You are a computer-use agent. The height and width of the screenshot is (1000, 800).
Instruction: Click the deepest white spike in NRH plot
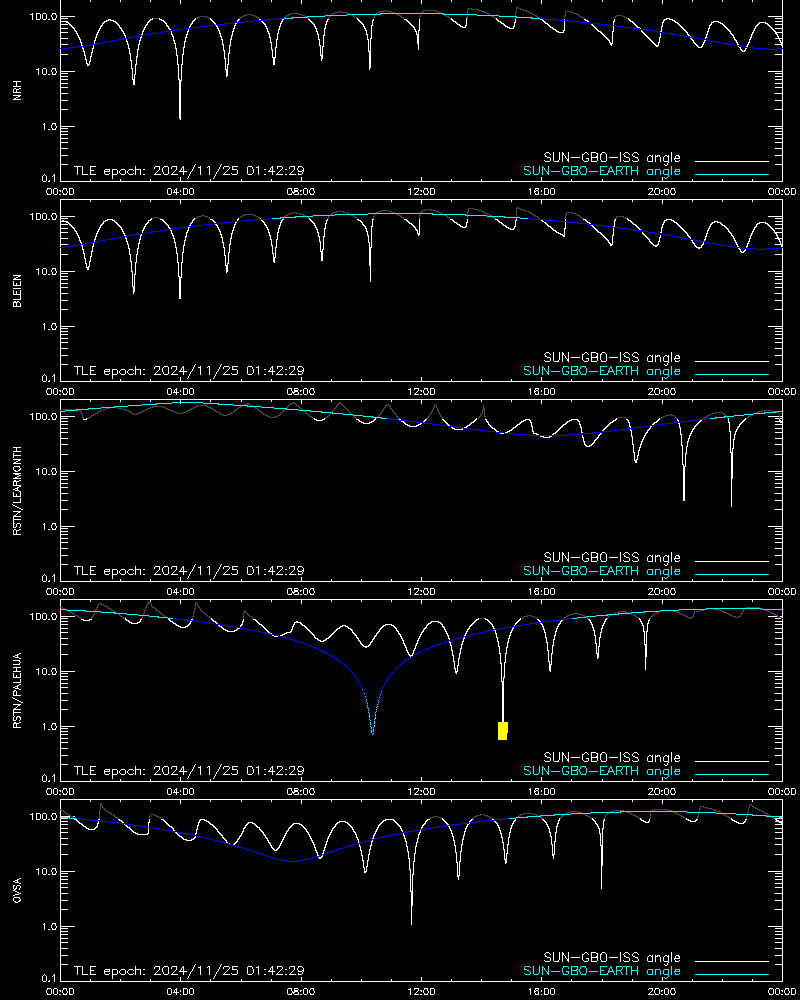coord(180,117)
